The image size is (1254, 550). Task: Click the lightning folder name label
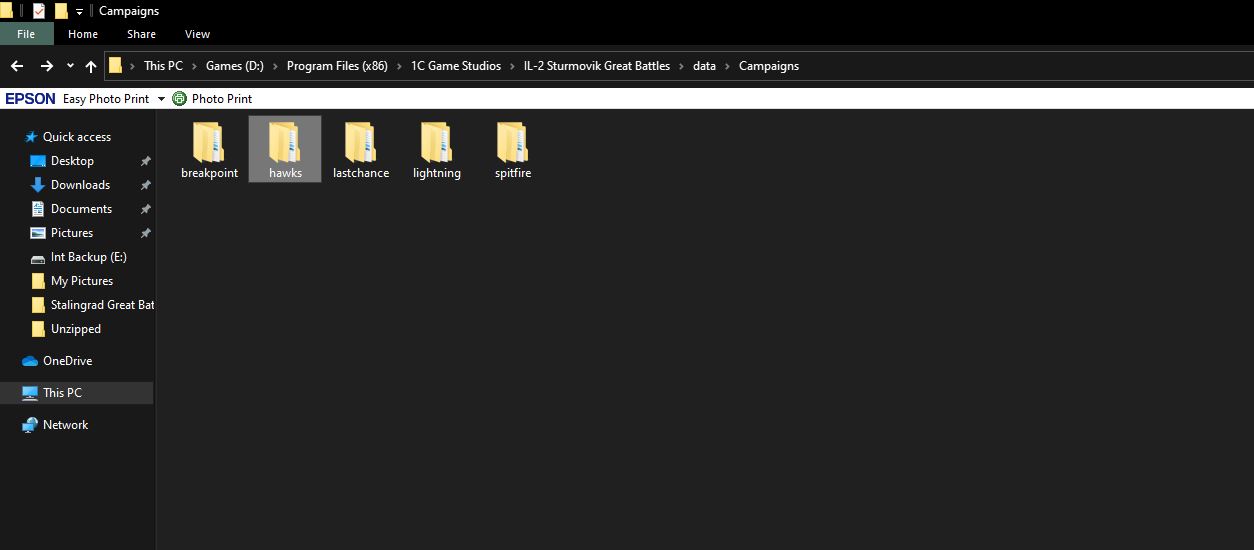click(x=437, y=173)
